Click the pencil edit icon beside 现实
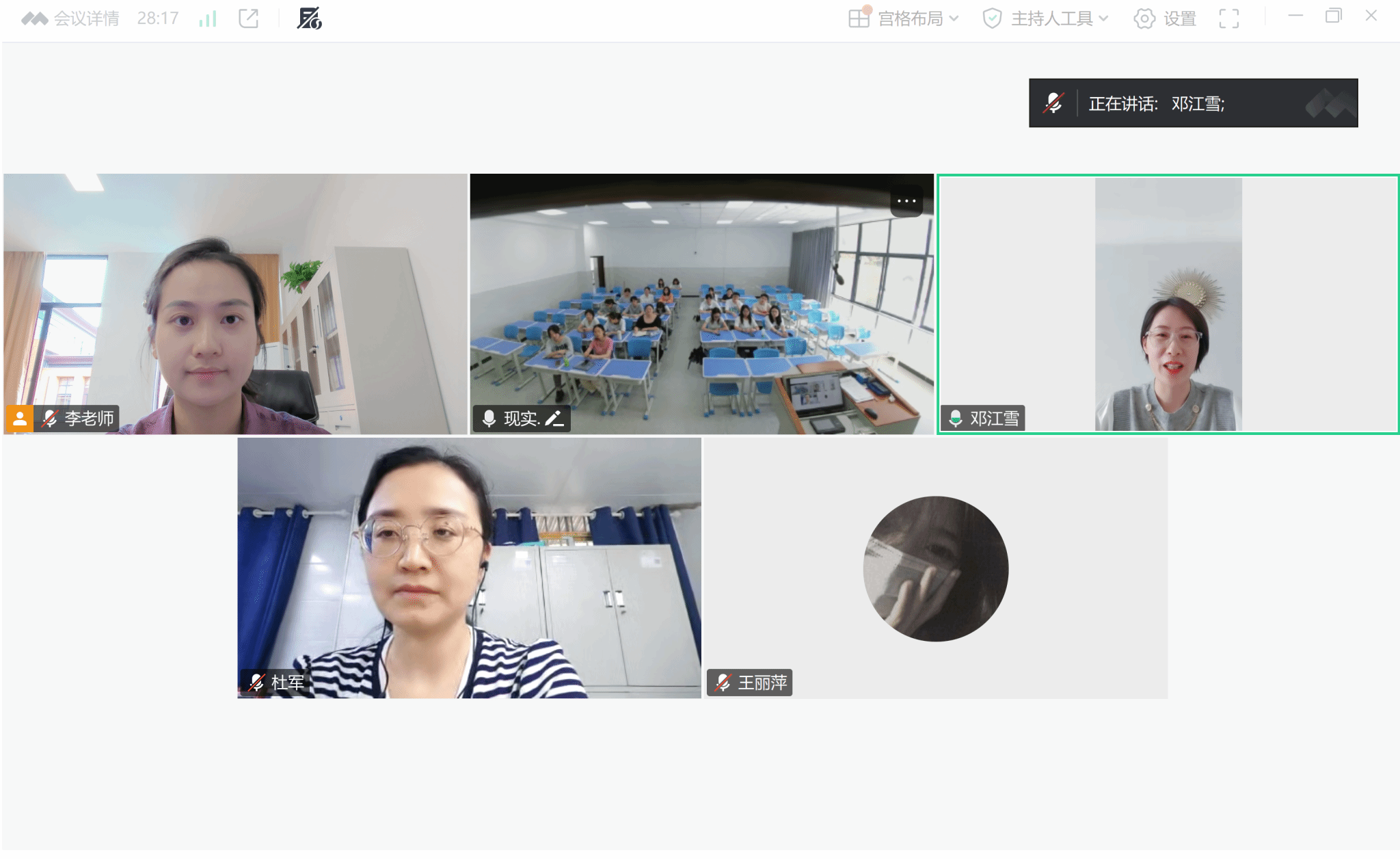Image resolution: width=1400 pixels, height=859 pixels. coord(554,419)
